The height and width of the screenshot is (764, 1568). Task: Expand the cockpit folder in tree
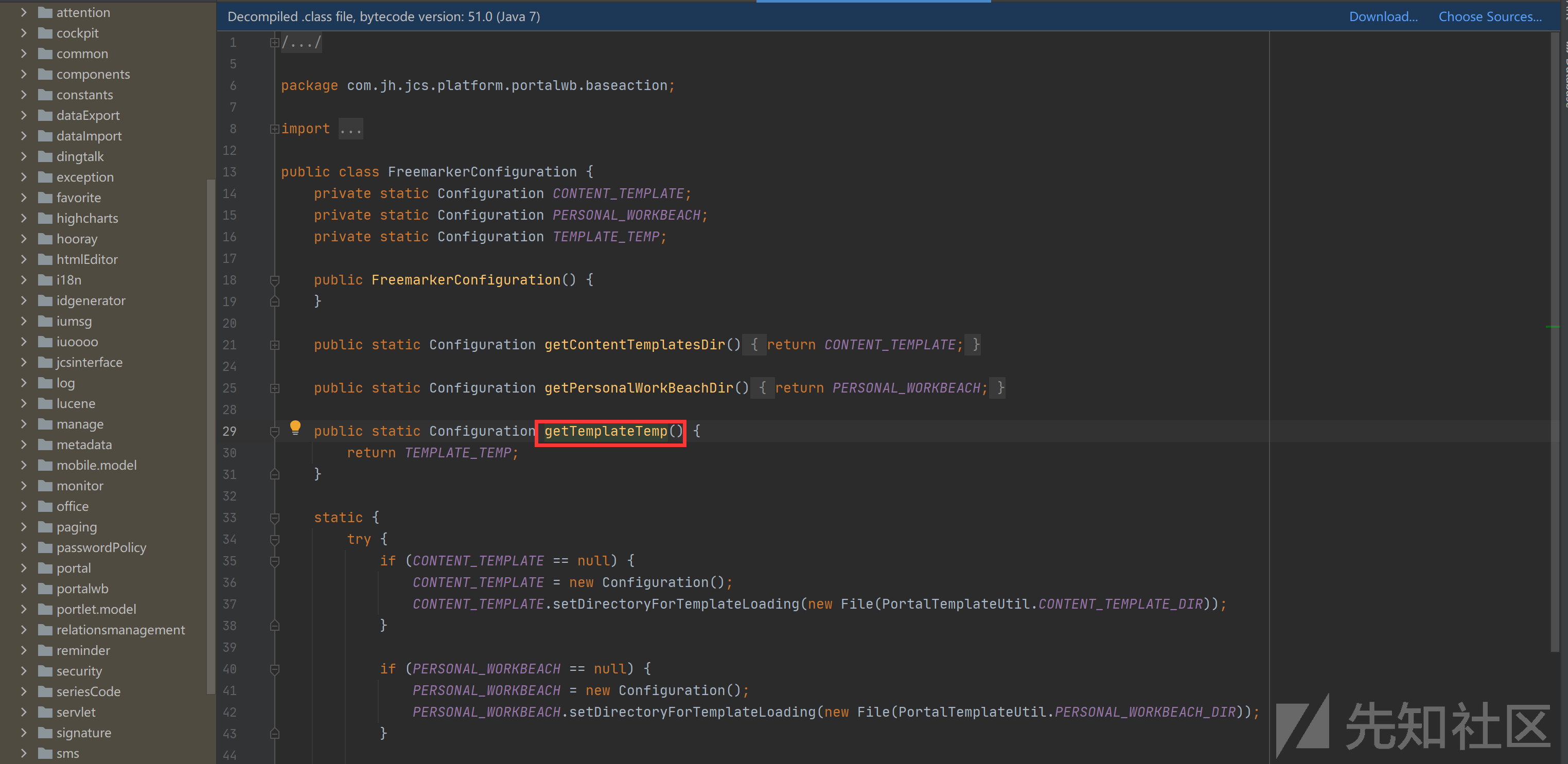(x=24, y=33)
